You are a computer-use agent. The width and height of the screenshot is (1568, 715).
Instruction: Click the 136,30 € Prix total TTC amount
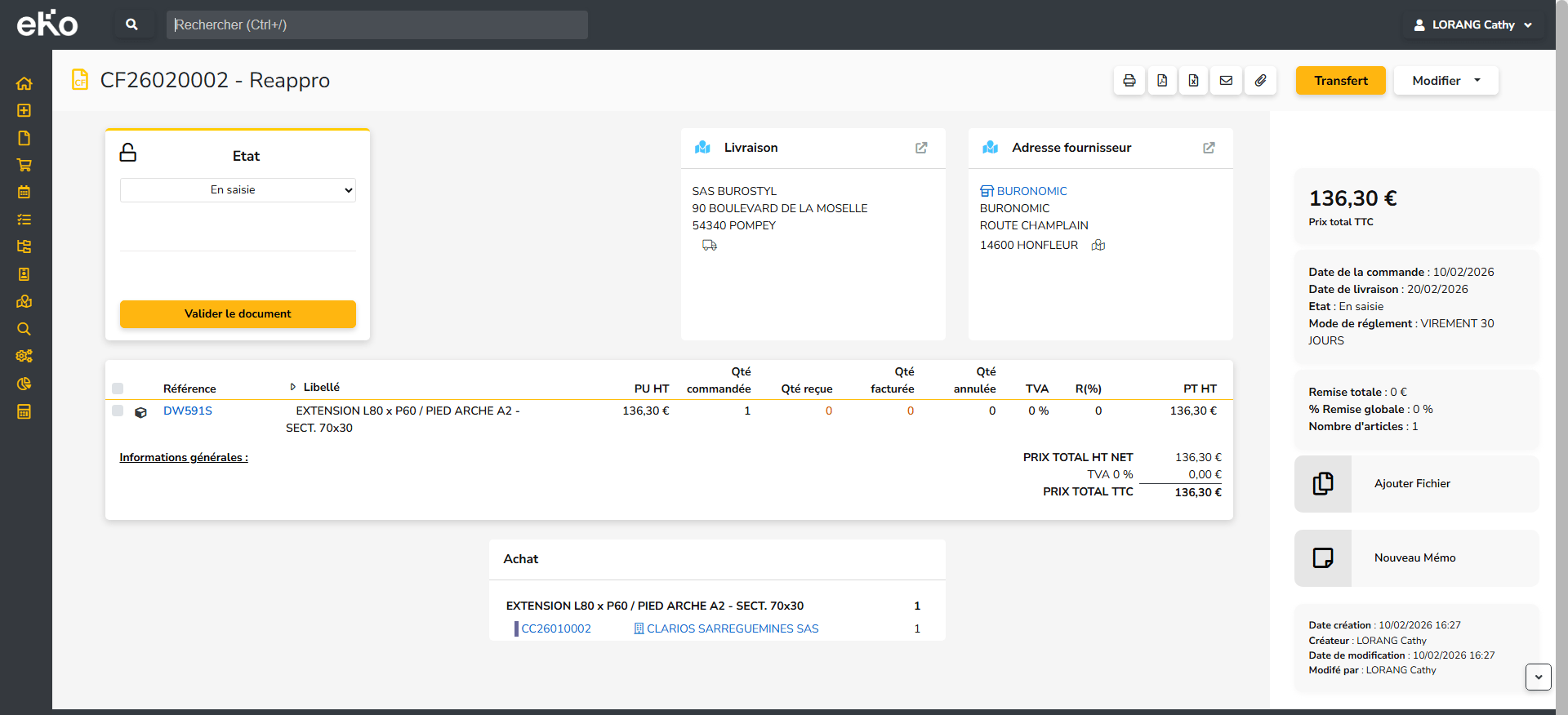(1352, 198)
